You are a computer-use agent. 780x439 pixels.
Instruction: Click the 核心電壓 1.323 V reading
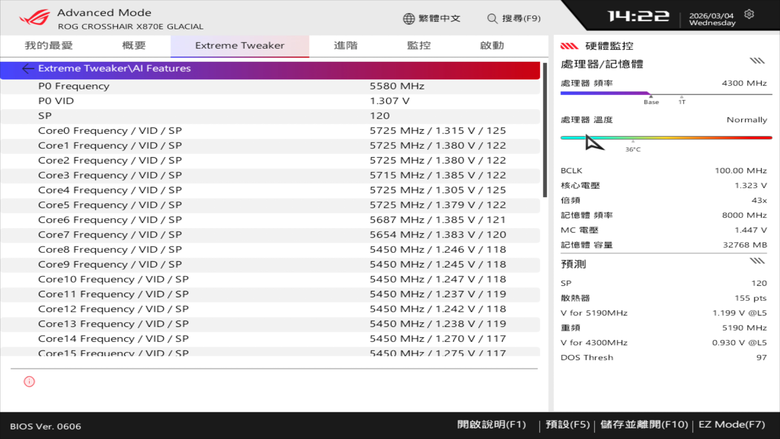click(x=664, y=185)
